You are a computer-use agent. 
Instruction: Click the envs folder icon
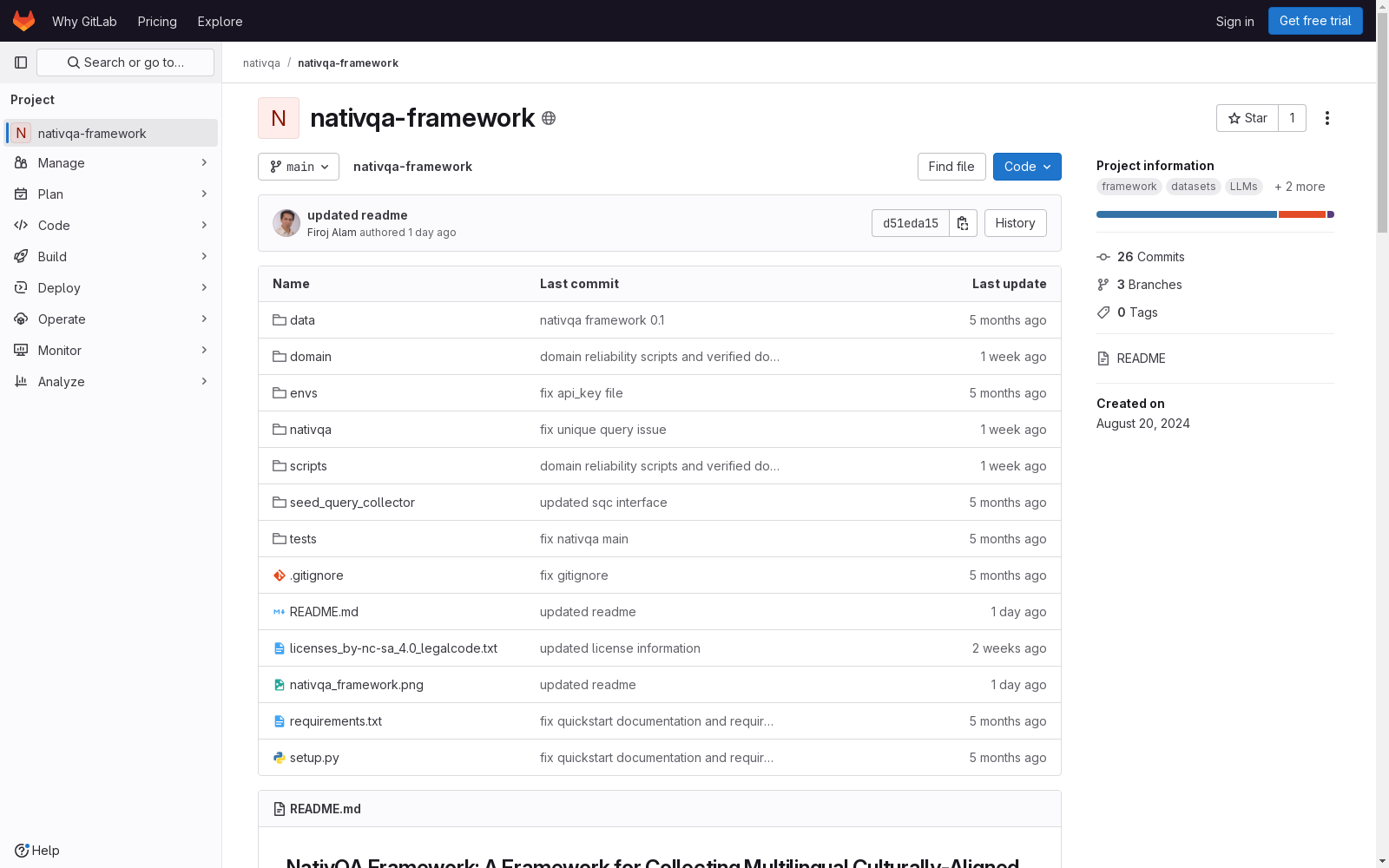tap(280, 393)
